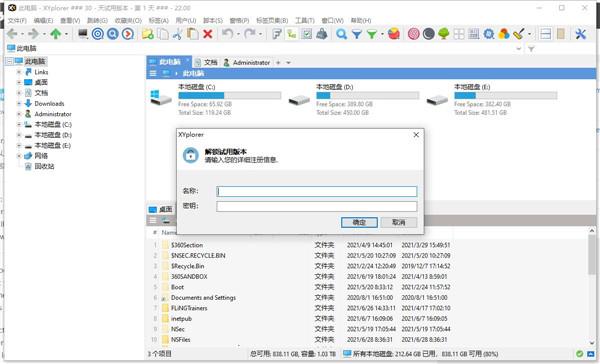
Task: Click the three colored circles icon
Action: coord(504,34)
